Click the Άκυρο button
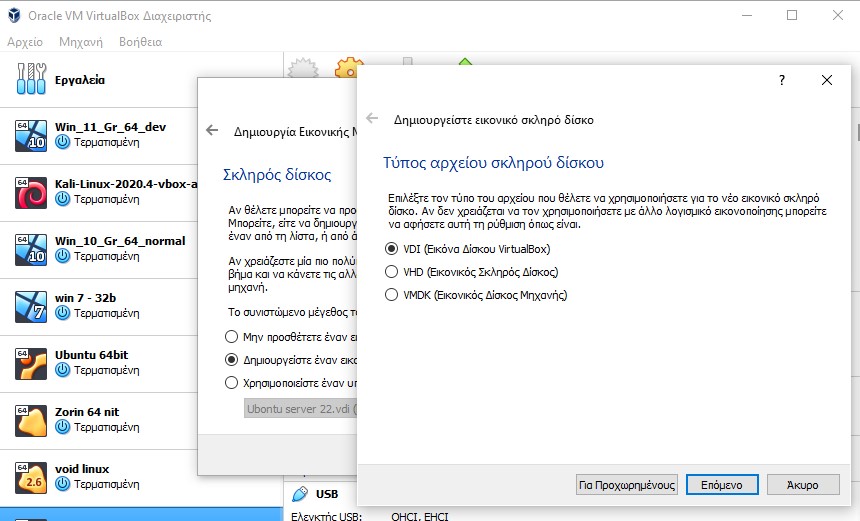This screenshot has width=860, height=521. coord(803,485)
